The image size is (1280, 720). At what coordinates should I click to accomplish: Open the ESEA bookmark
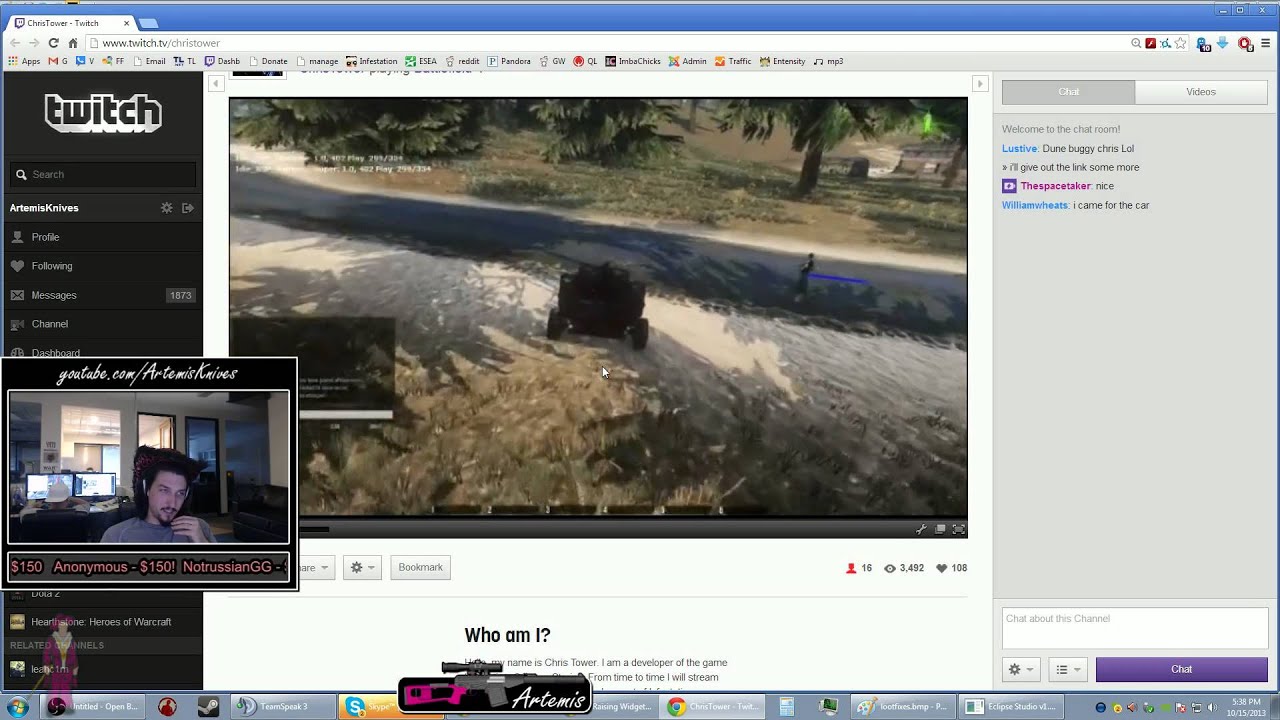(x=421, y=61)
